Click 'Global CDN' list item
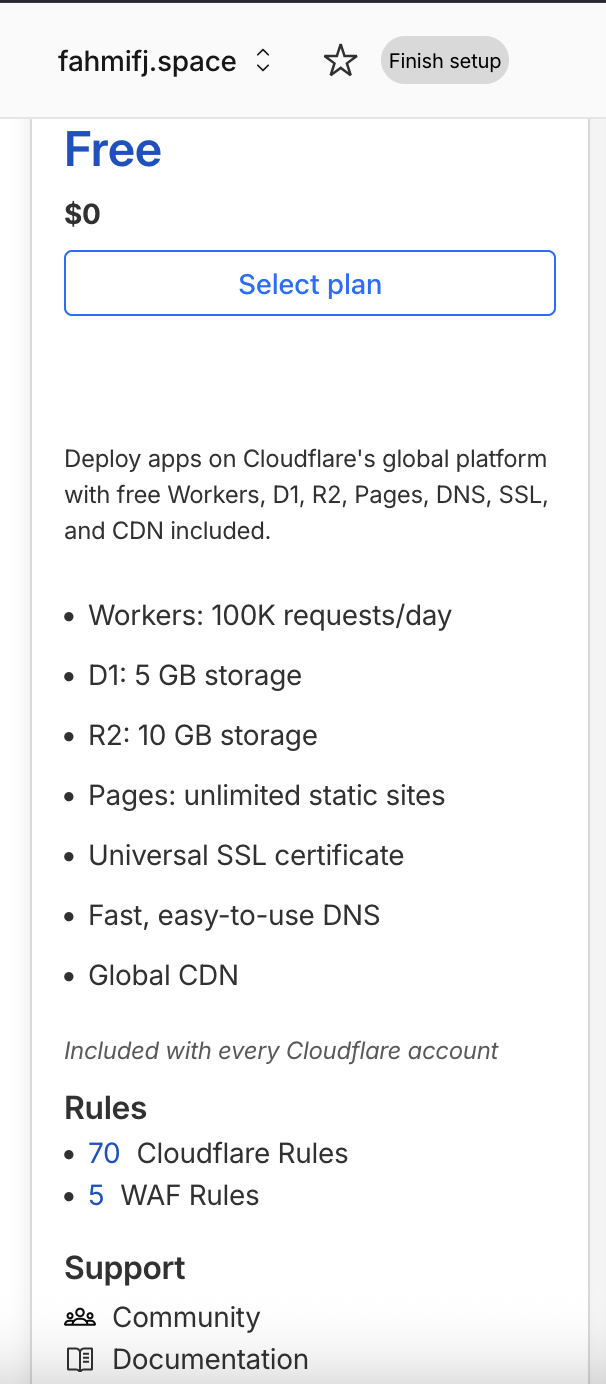The image size is (606, 1384). [x=163, y=975]
